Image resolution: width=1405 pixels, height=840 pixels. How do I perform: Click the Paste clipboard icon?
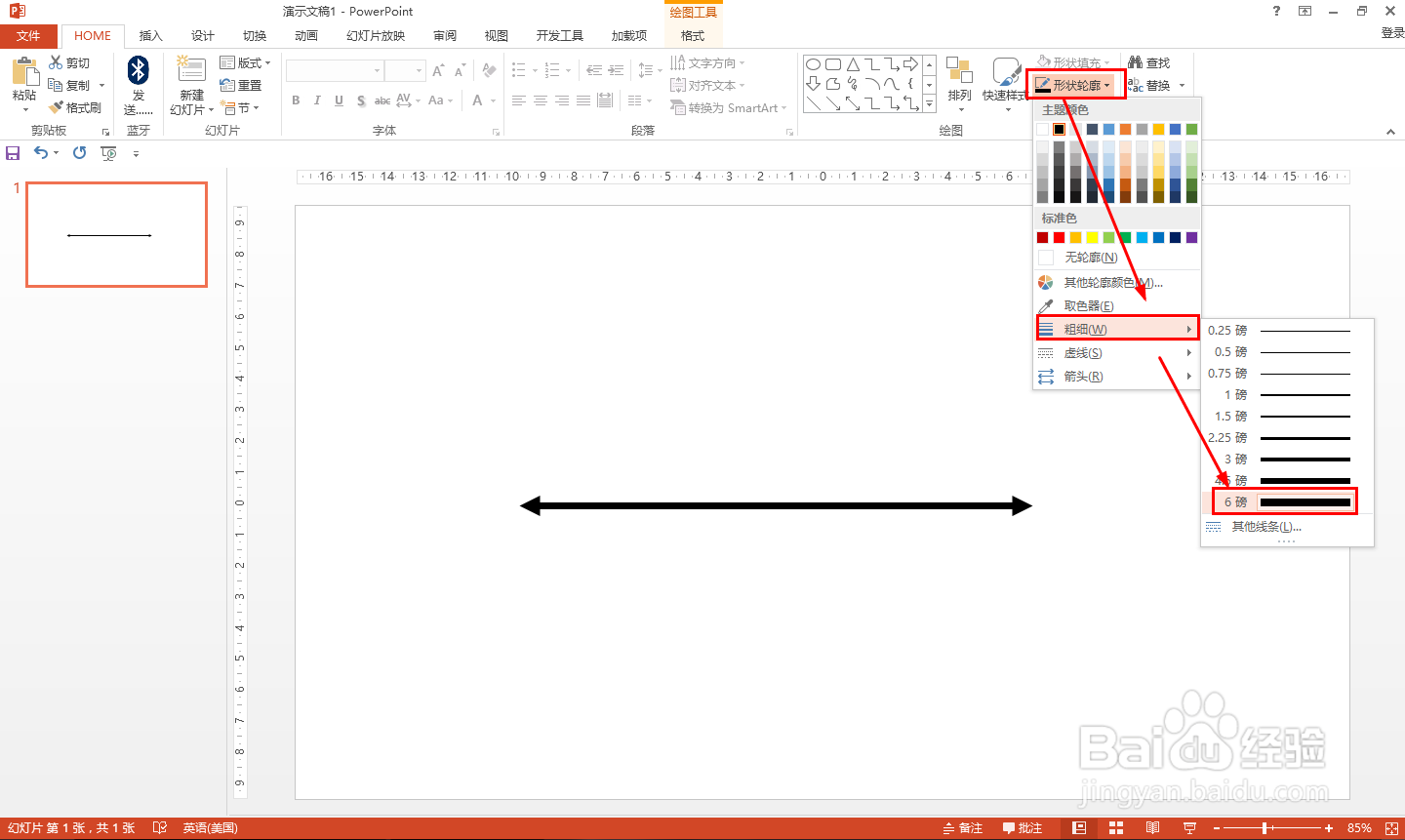[24, 71]
